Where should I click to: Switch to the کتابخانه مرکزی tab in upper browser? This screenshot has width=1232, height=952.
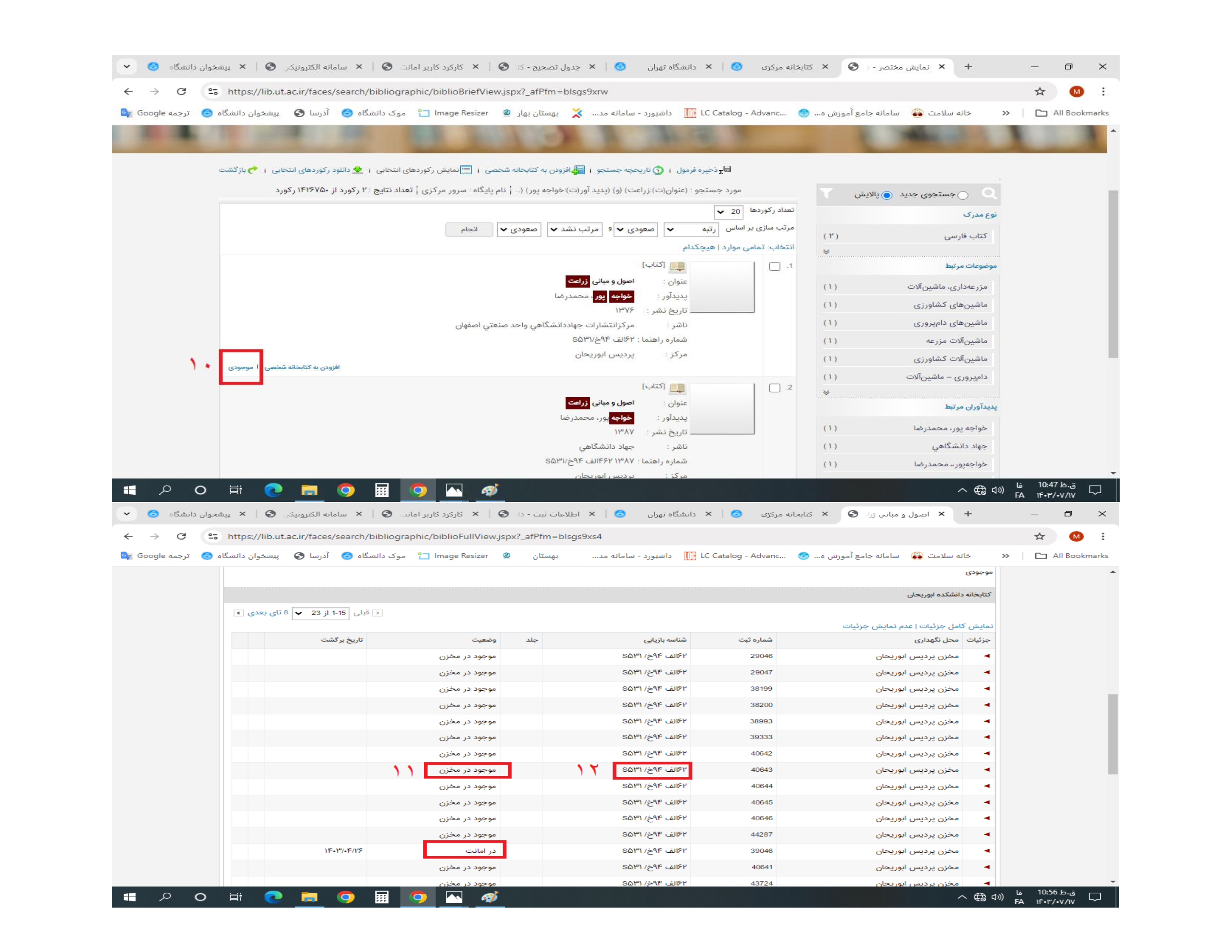click(780, 66)
